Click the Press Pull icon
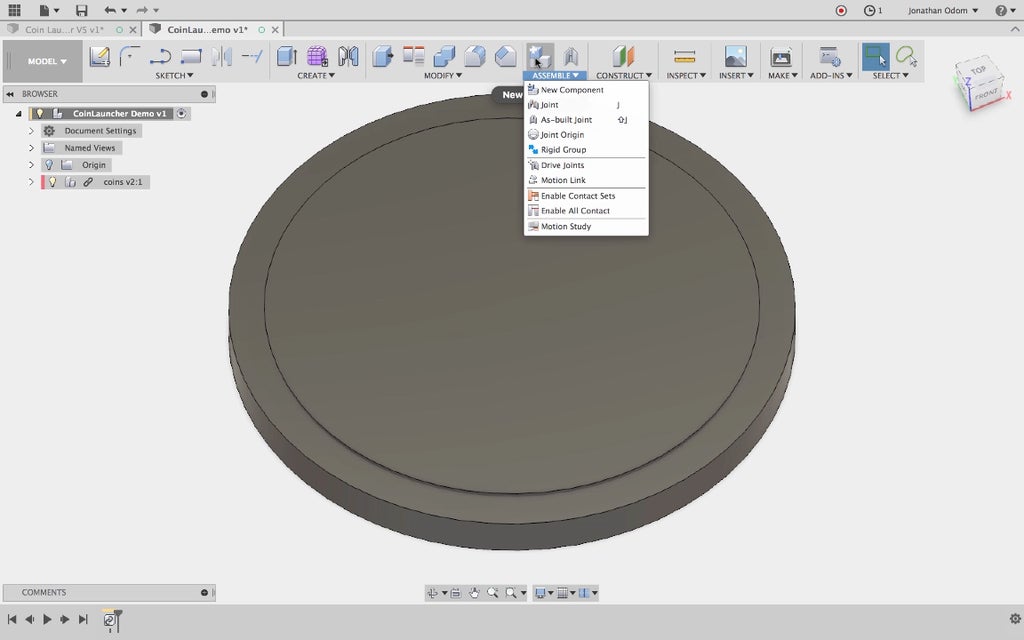The width and height of the screenshot is (1024, 640). pos(383,56)
